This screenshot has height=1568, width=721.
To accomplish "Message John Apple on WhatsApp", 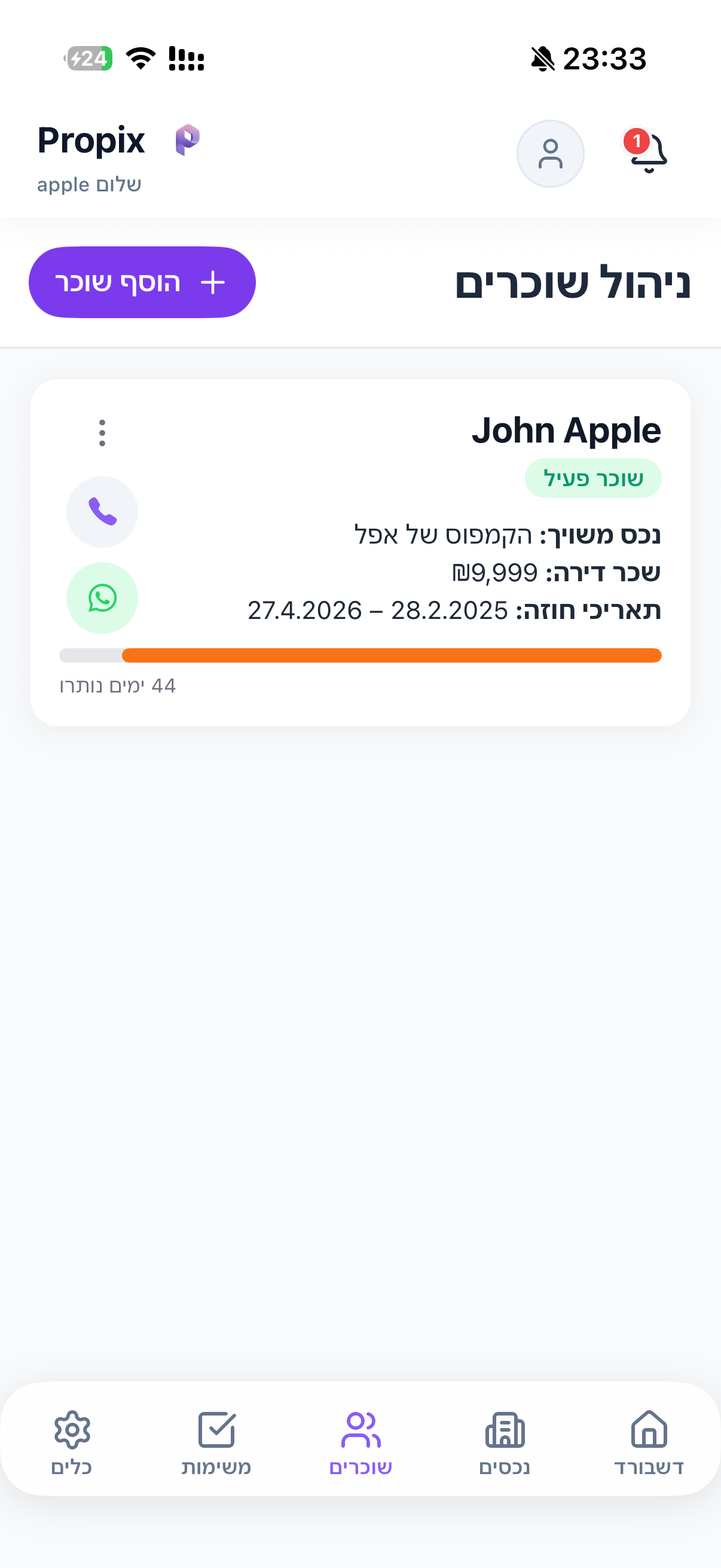I will [102, 598].
